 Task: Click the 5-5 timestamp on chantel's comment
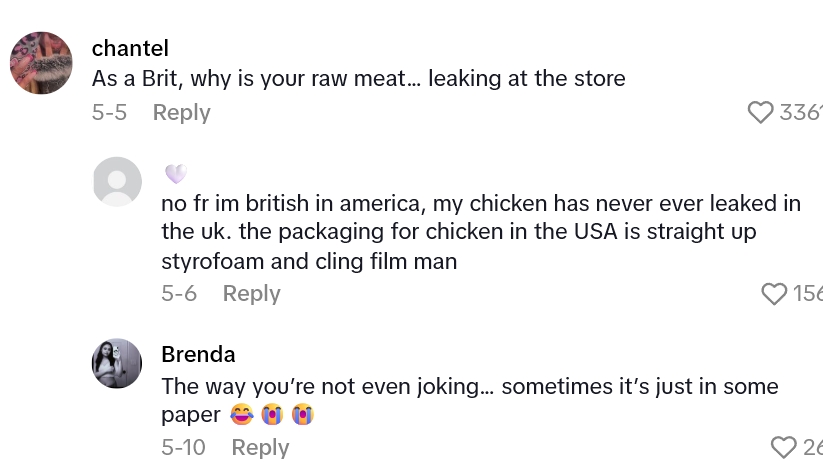pyautogui.click(x=109, y=112)
